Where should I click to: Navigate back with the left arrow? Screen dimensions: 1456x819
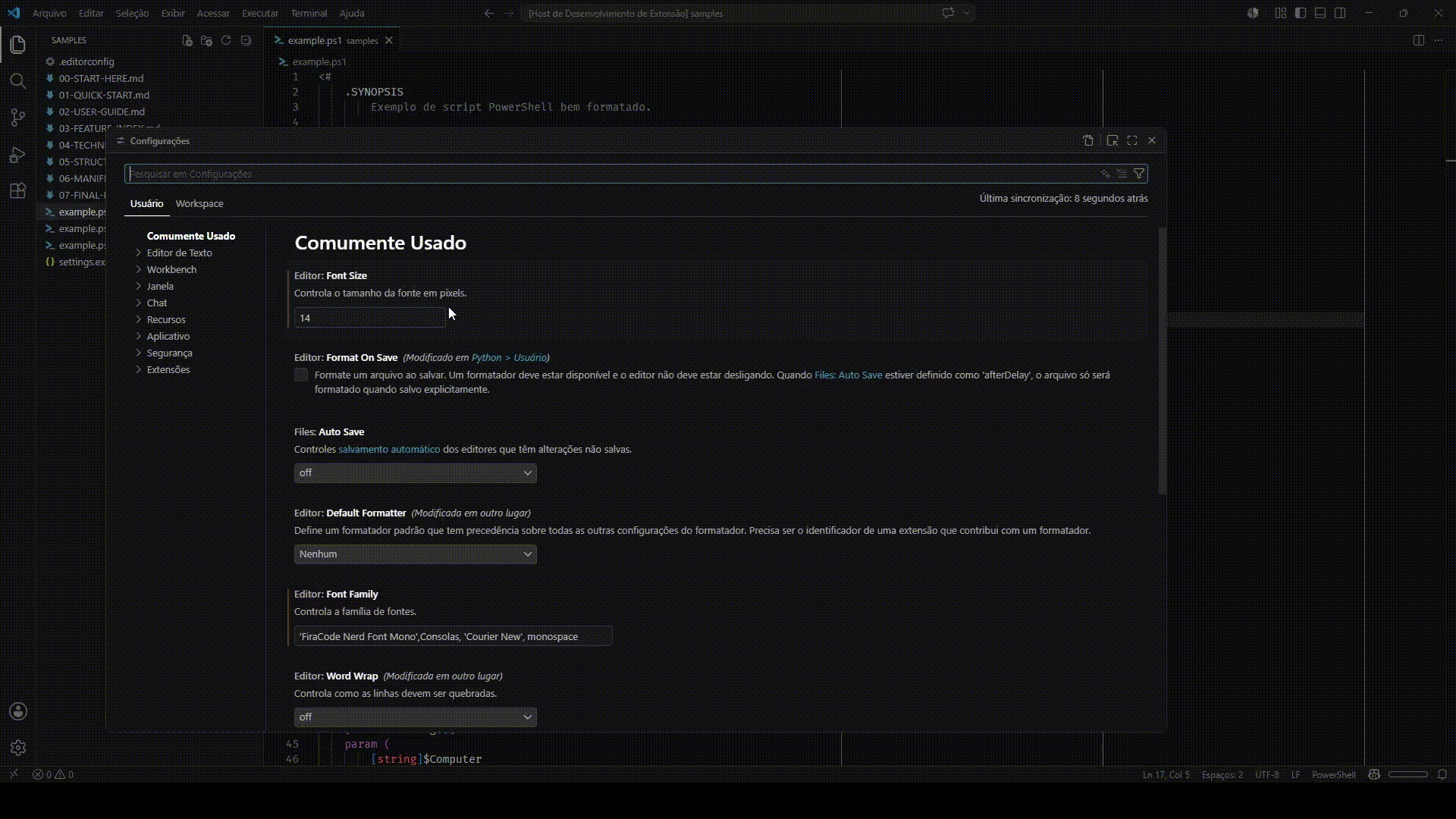click(x=488, y=13)
